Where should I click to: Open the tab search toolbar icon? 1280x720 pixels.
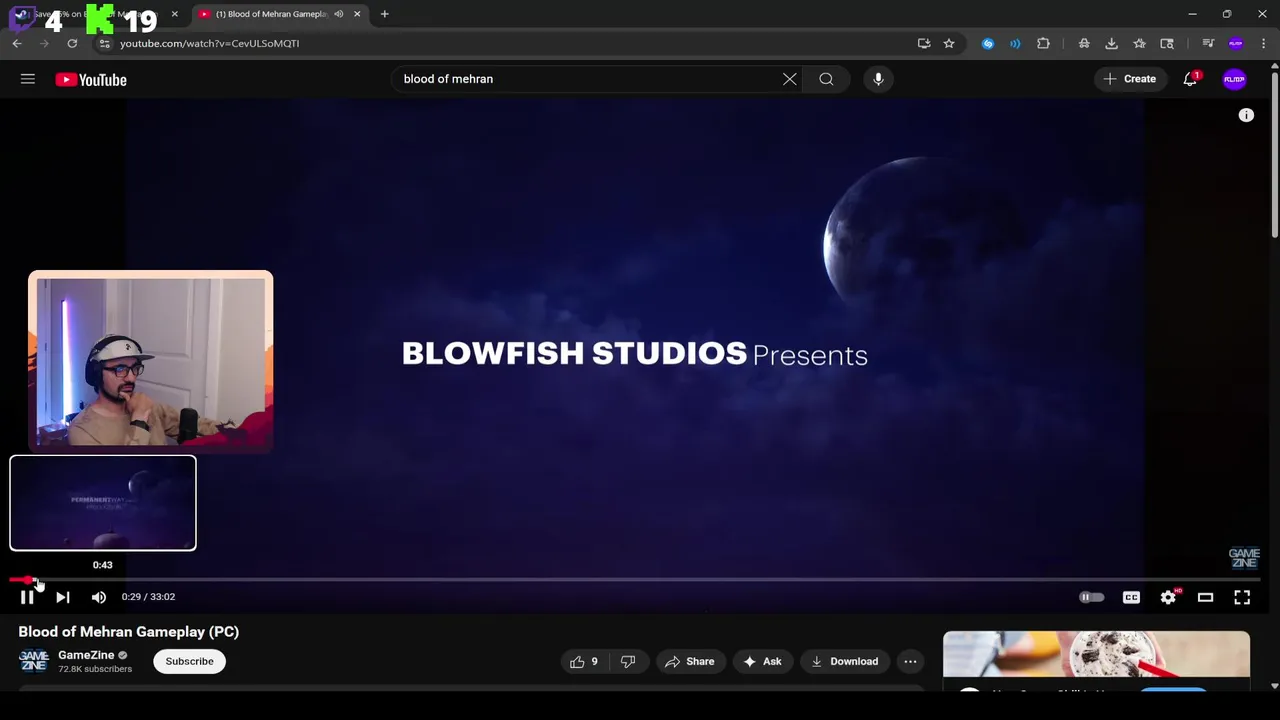point(1167,43)
